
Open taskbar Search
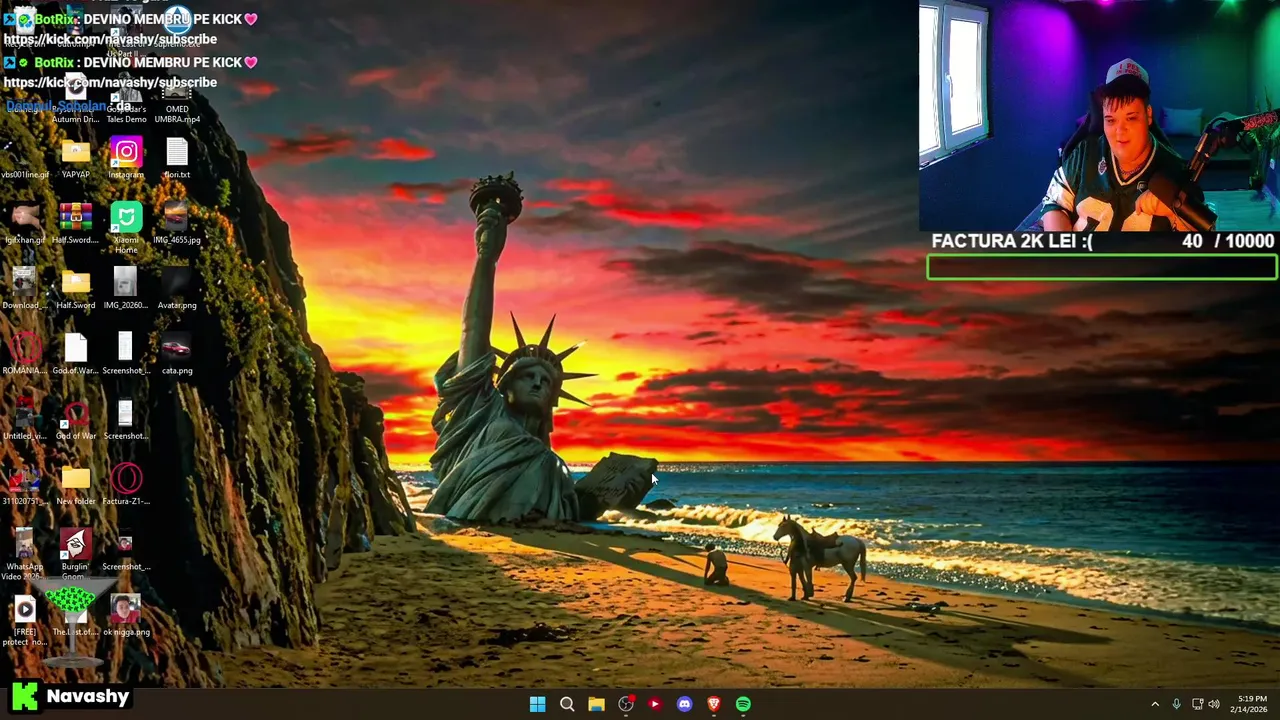point(567,704)
